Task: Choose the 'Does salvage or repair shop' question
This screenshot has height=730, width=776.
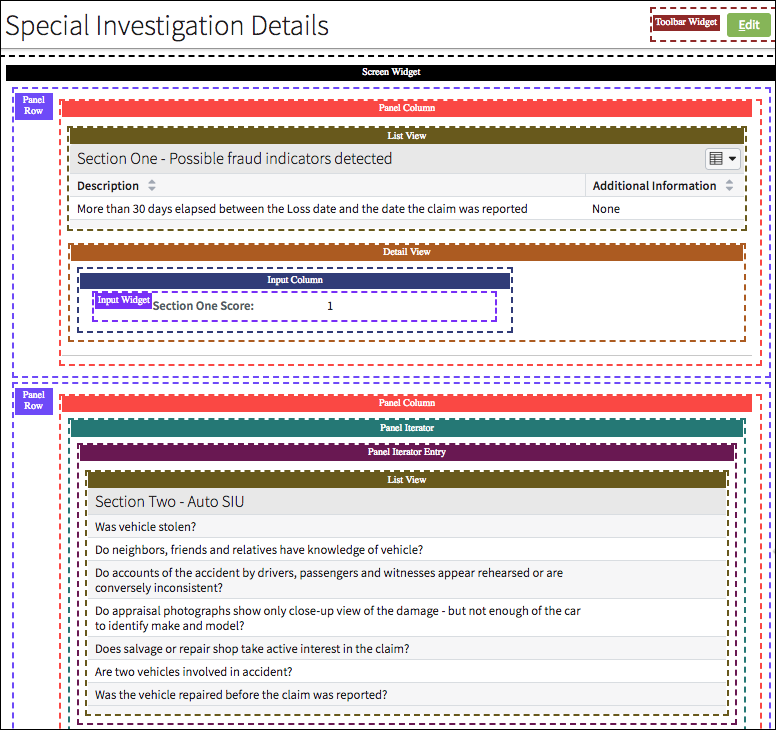Action: coord(252,649)
